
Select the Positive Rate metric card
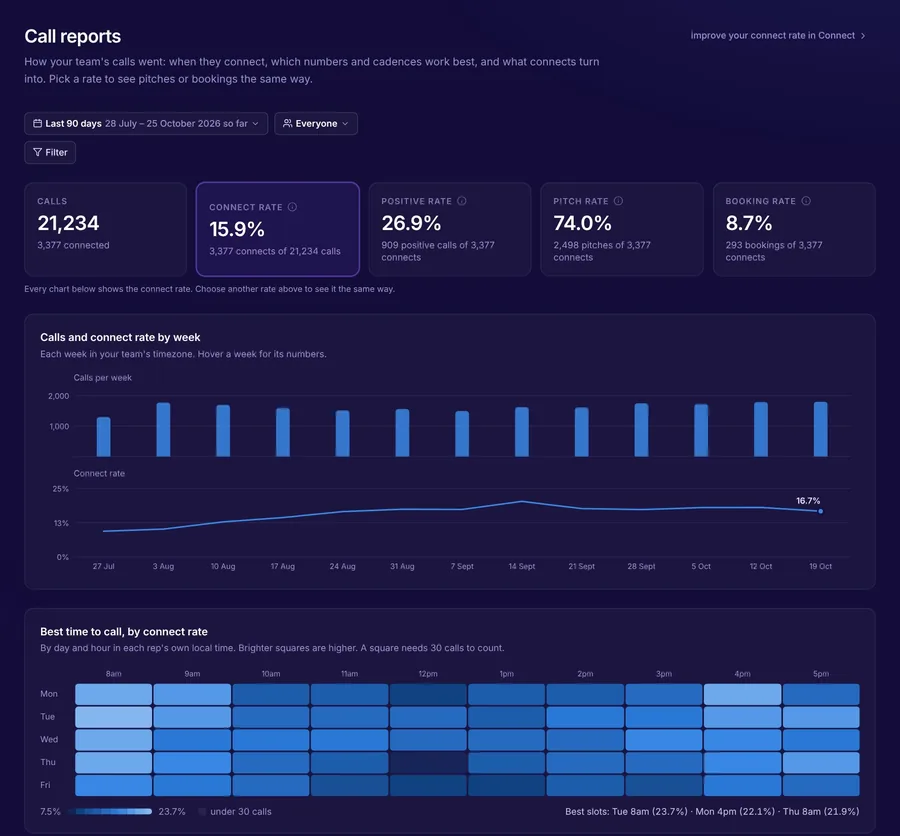point(449,229)
